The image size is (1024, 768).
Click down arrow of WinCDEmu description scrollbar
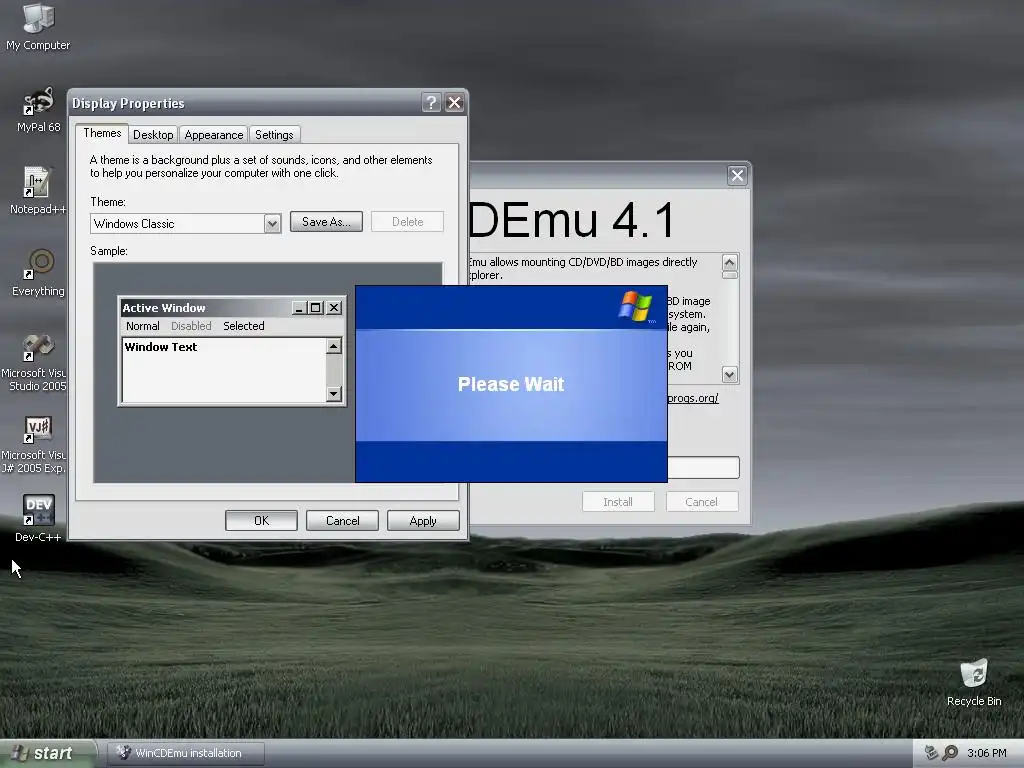click(729, 374)
